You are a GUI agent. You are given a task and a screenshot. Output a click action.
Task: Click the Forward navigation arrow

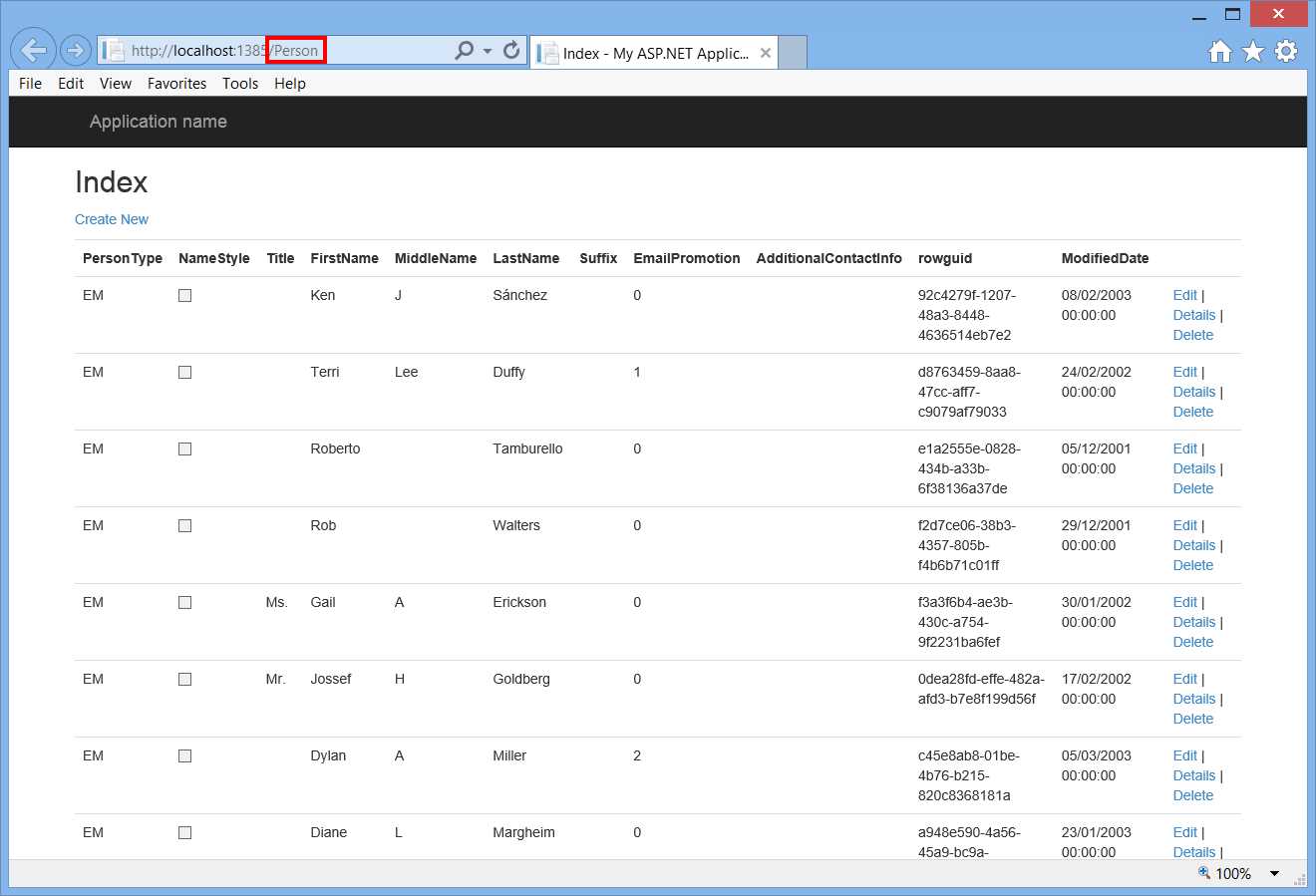tap(75, 50)
